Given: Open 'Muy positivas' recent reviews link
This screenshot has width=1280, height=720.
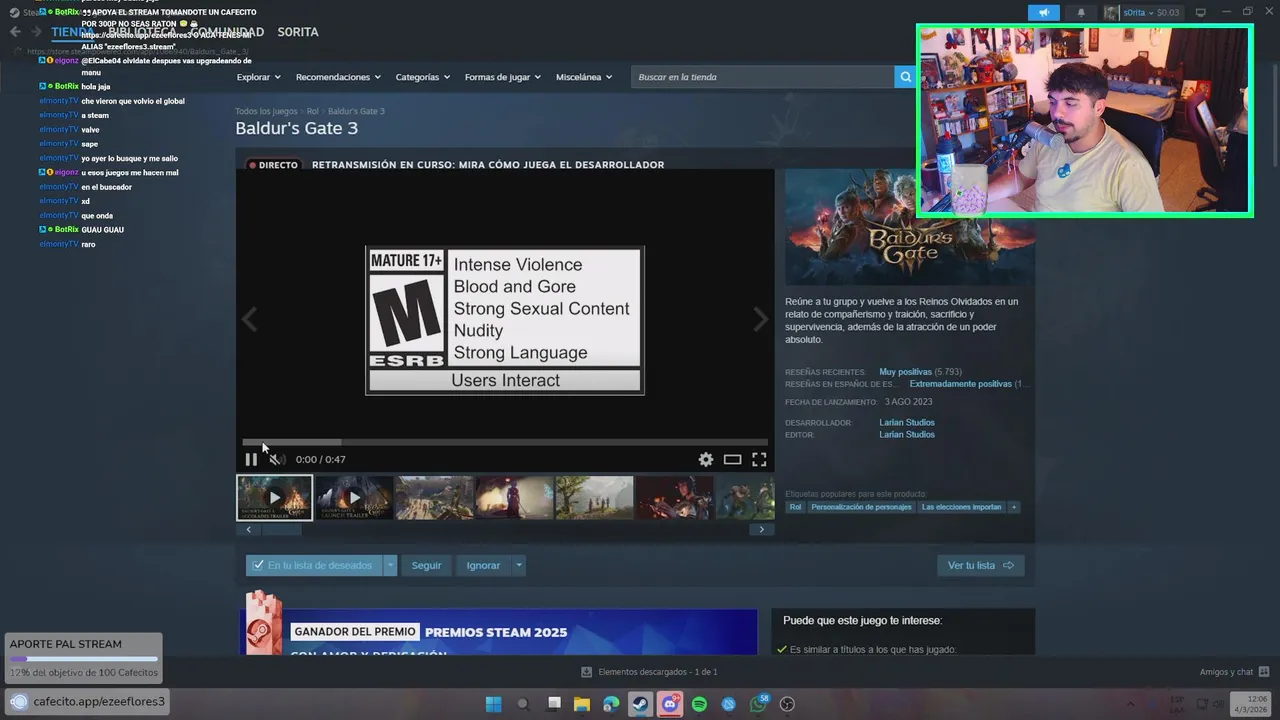Looking at the screenshot, I should pos(905,372).
